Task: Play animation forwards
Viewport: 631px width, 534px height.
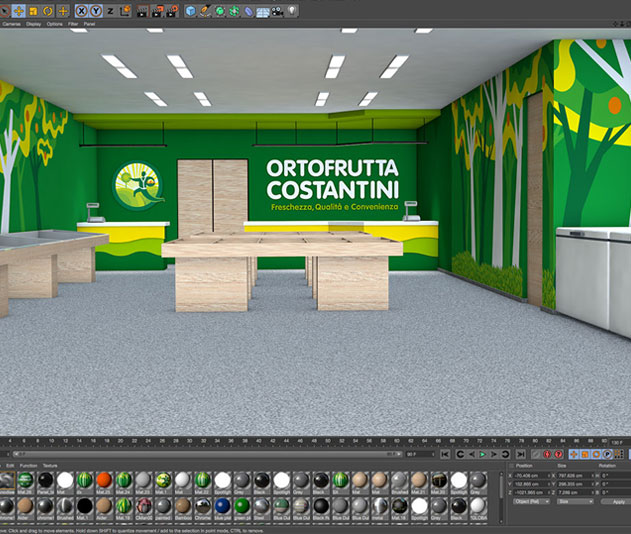Action: point(483,454)
